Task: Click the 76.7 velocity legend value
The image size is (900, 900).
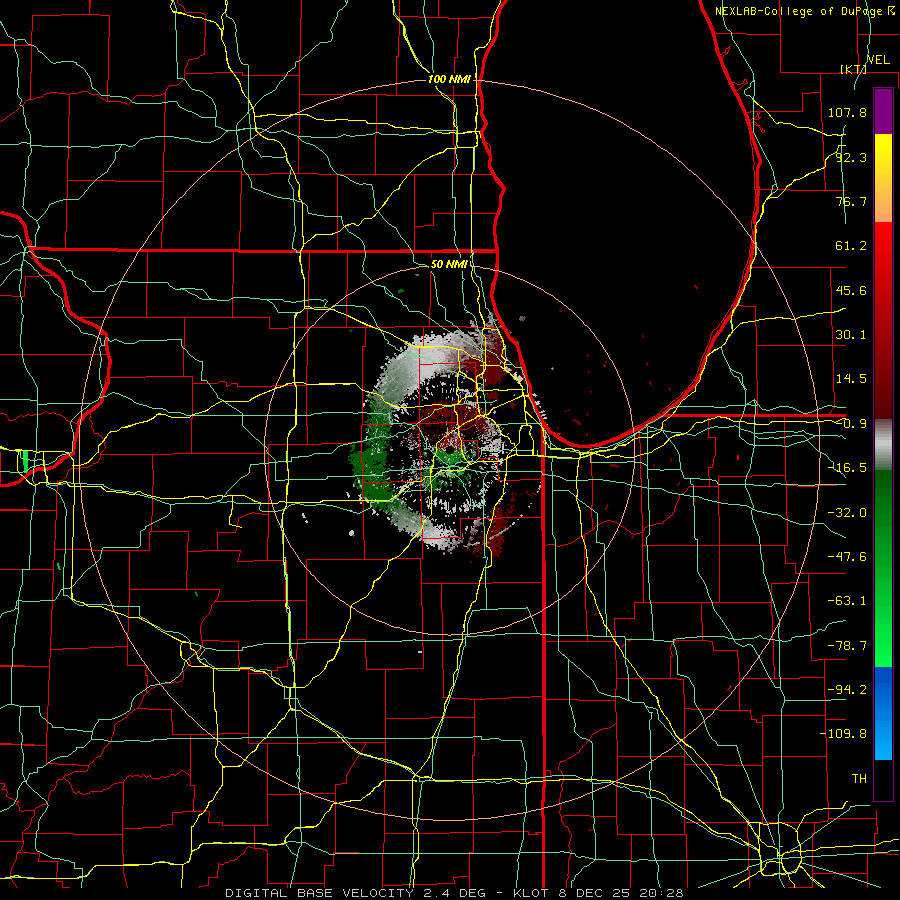Action: point(851,201)
